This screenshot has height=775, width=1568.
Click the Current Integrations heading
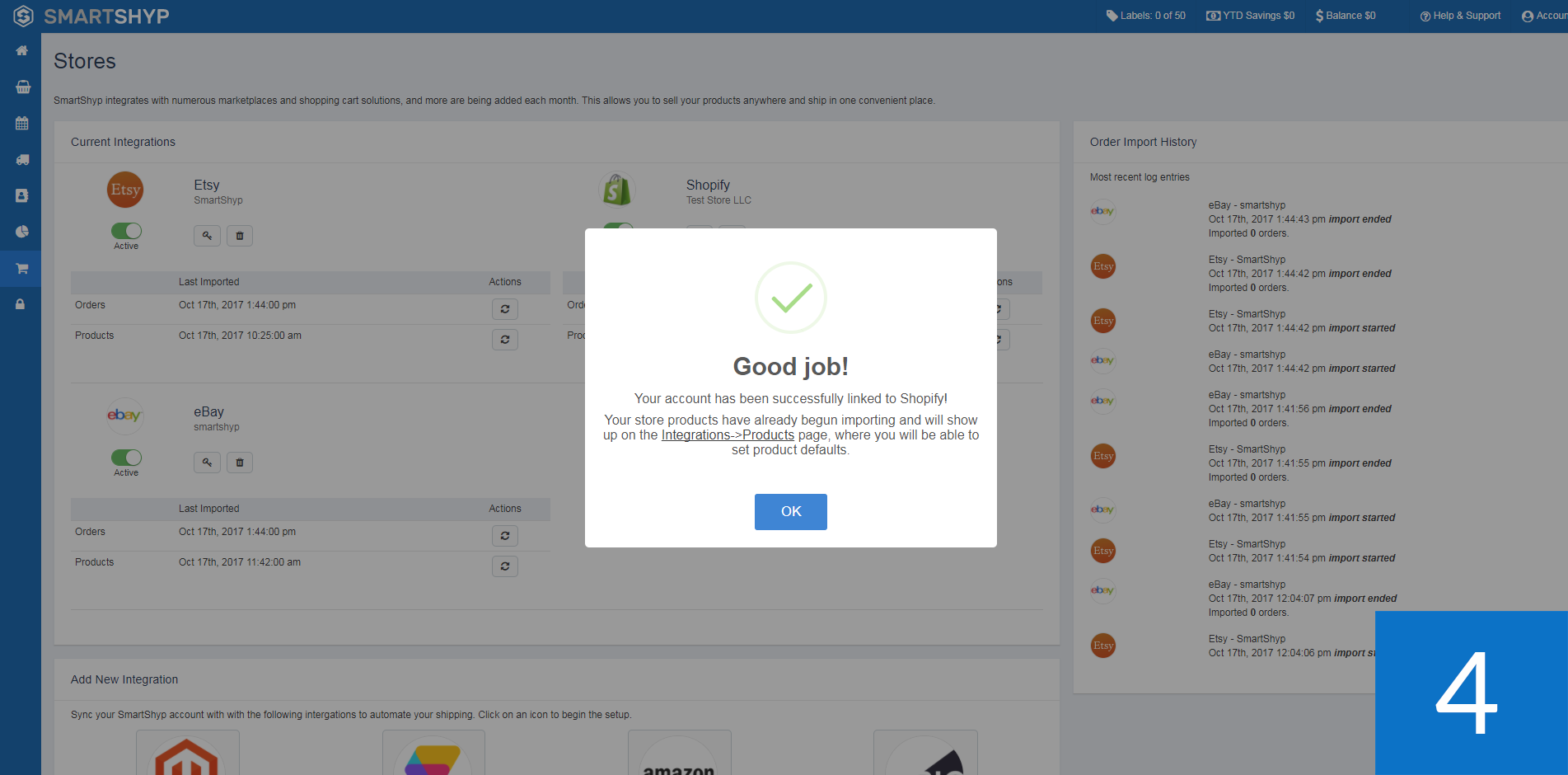pos(123,142)
